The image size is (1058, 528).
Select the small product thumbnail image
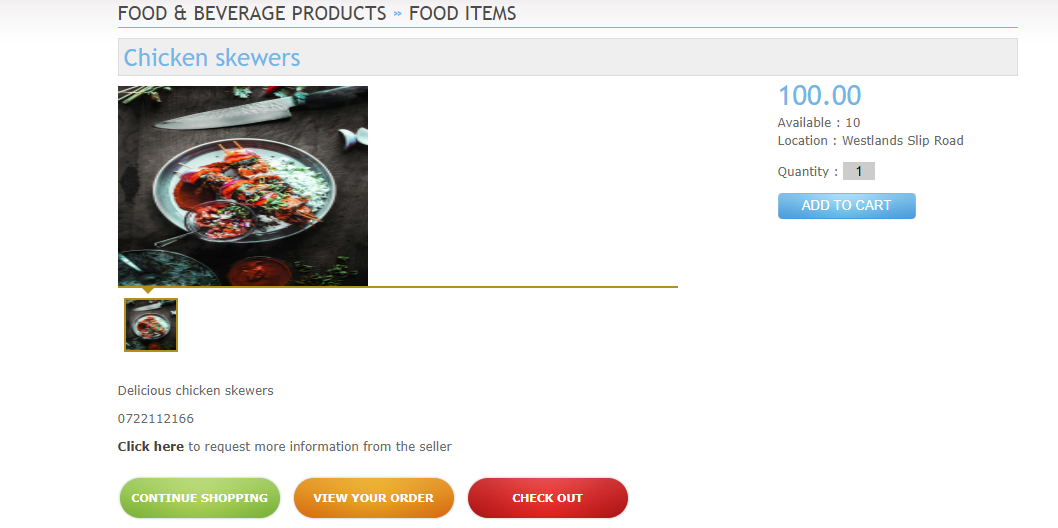(151, 325)
